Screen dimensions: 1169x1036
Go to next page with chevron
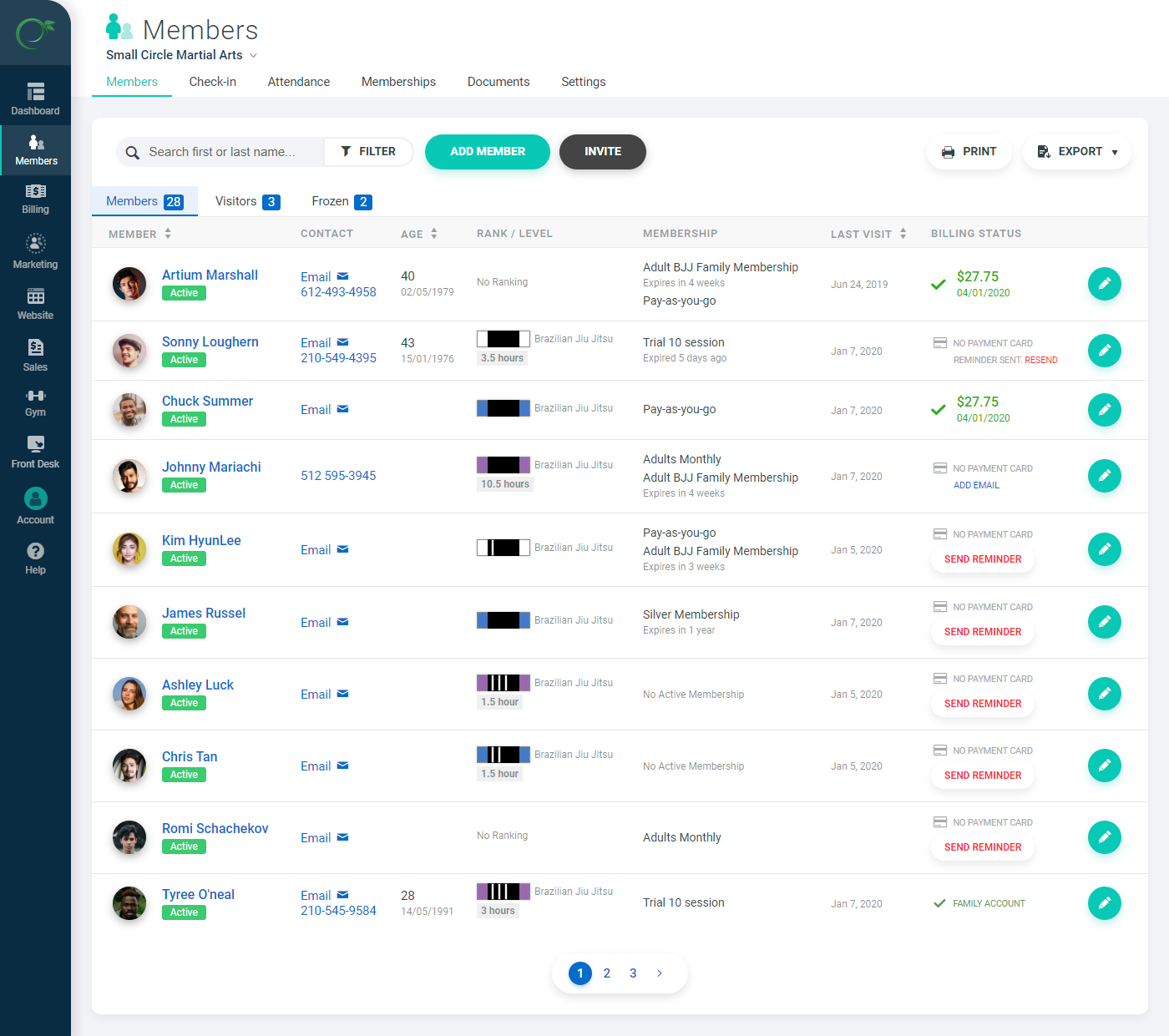tap(660, 973)
